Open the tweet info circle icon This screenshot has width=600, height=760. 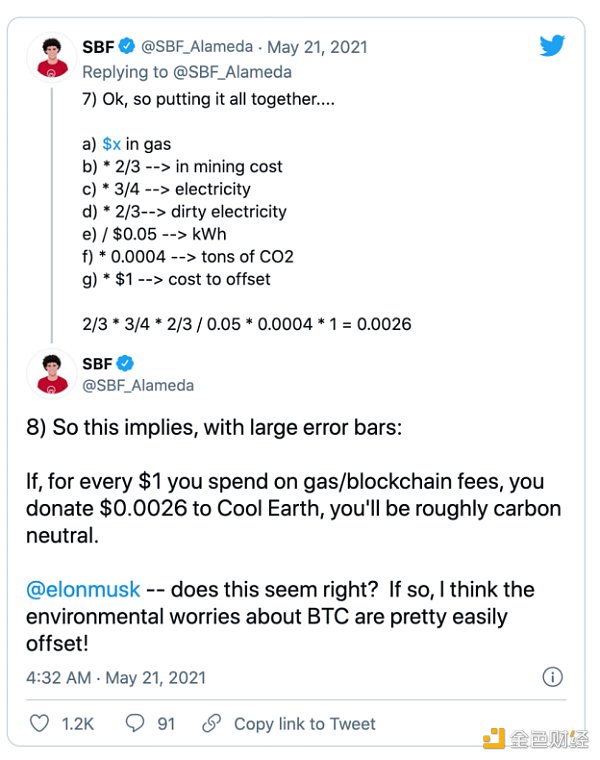[x=552, y=677]
